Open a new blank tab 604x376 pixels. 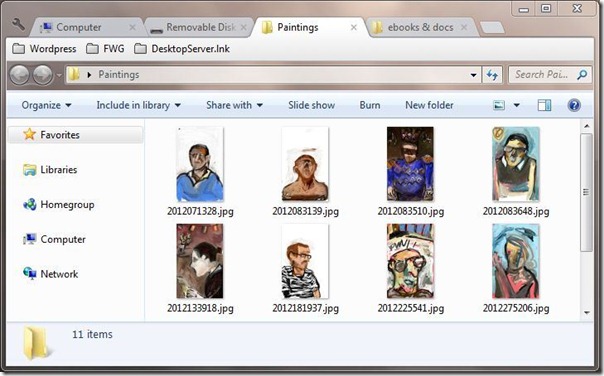coord(492,28)
